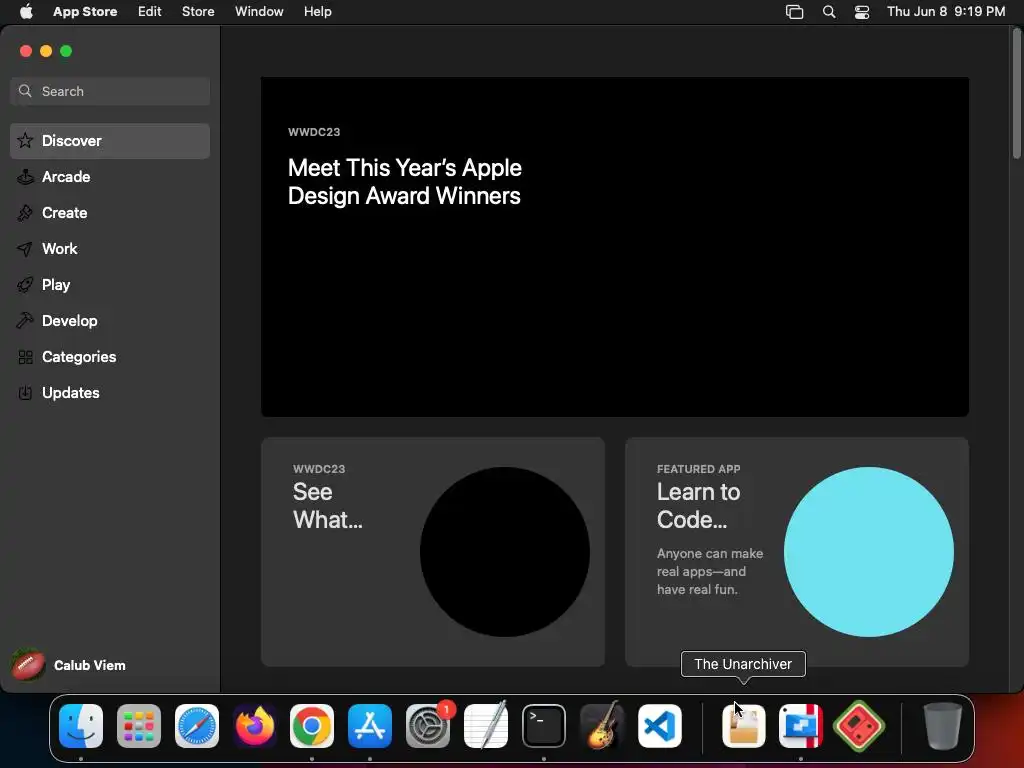1024x768 pixels.
Task: Click the joystick icon beside Arcade
Action: click(25, 176)
